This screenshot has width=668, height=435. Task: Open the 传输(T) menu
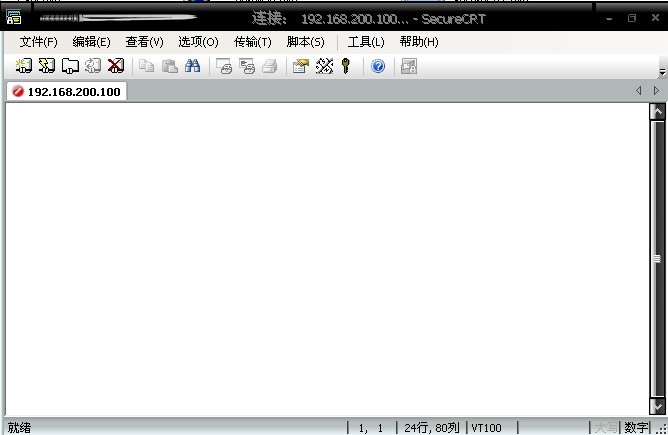(x=252, y=42)
